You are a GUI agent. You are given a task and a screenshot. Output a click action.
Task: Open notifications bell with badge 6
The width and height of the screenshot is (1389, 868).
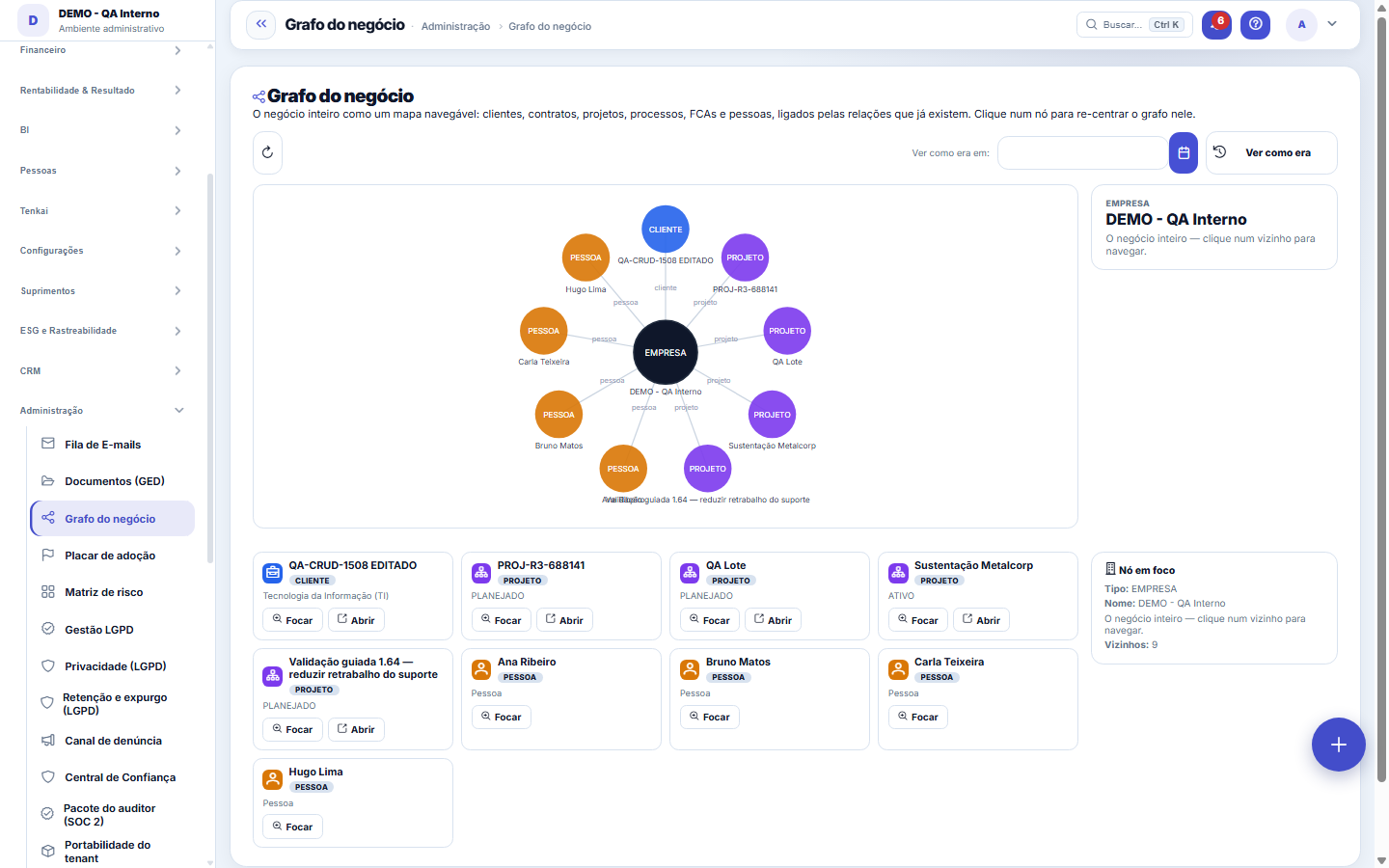click(x=1216, y=25)
